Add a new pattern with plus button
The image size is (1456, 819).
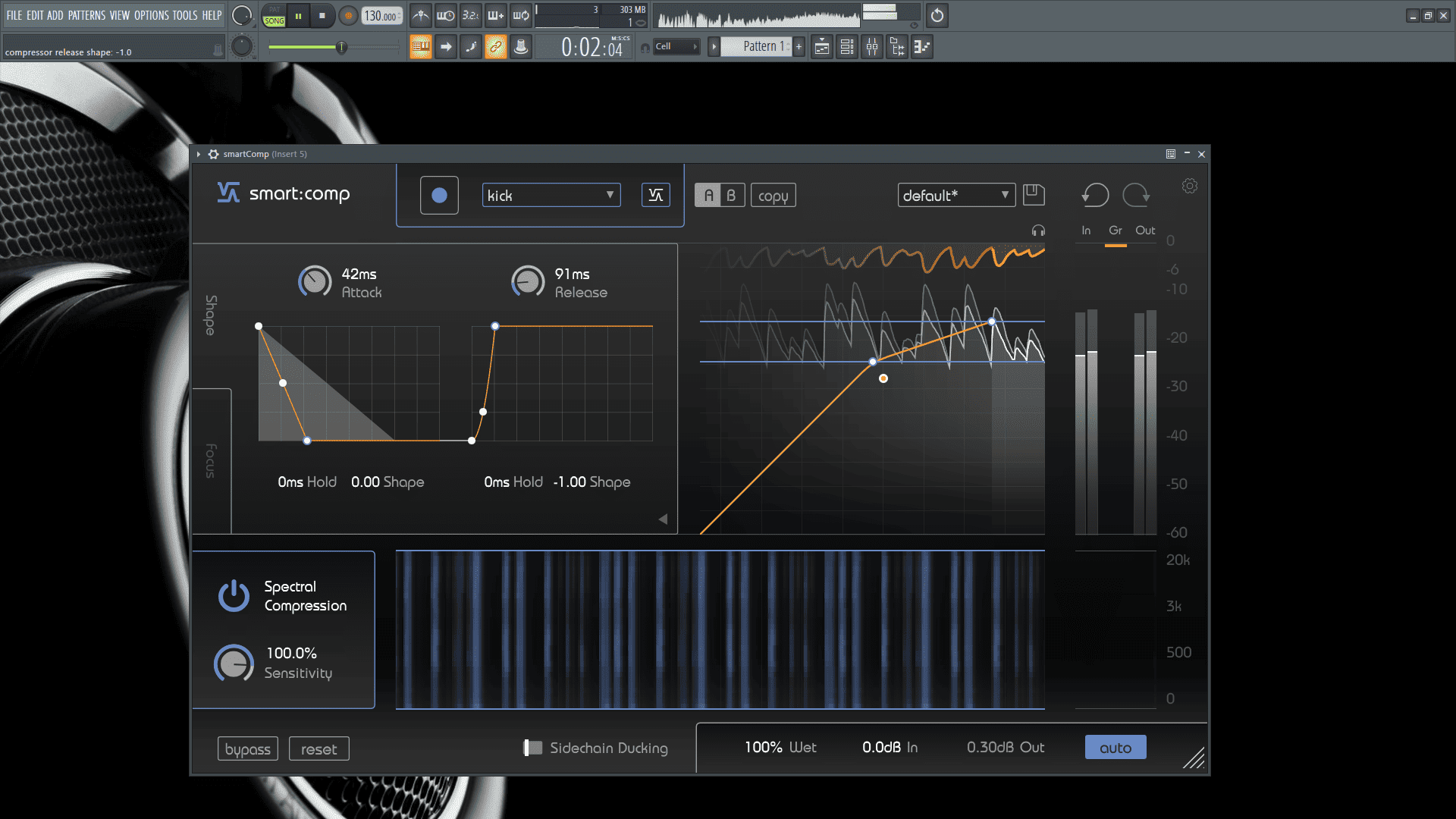(799, 47)
